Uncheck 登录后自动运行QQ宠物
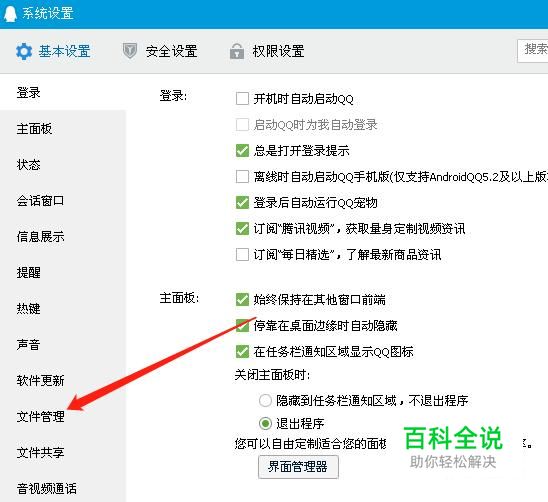The image size is (548, 502). pos(242,202)
